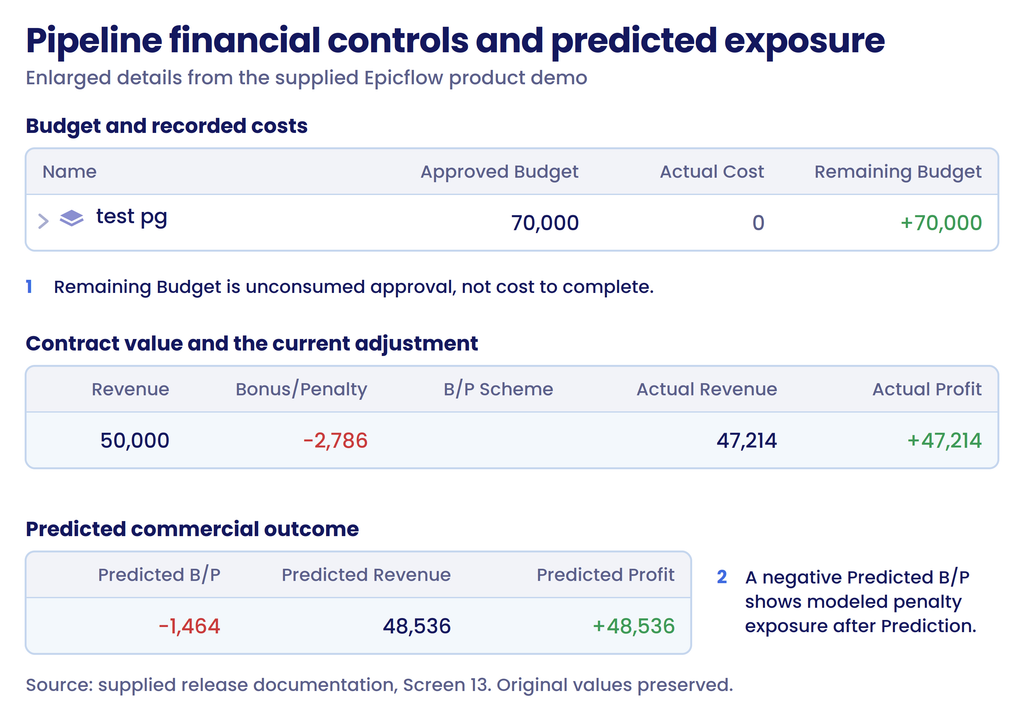Click the Actual Revenue column header
Viewport: 1024px width, 710px height.
point(707,389)
